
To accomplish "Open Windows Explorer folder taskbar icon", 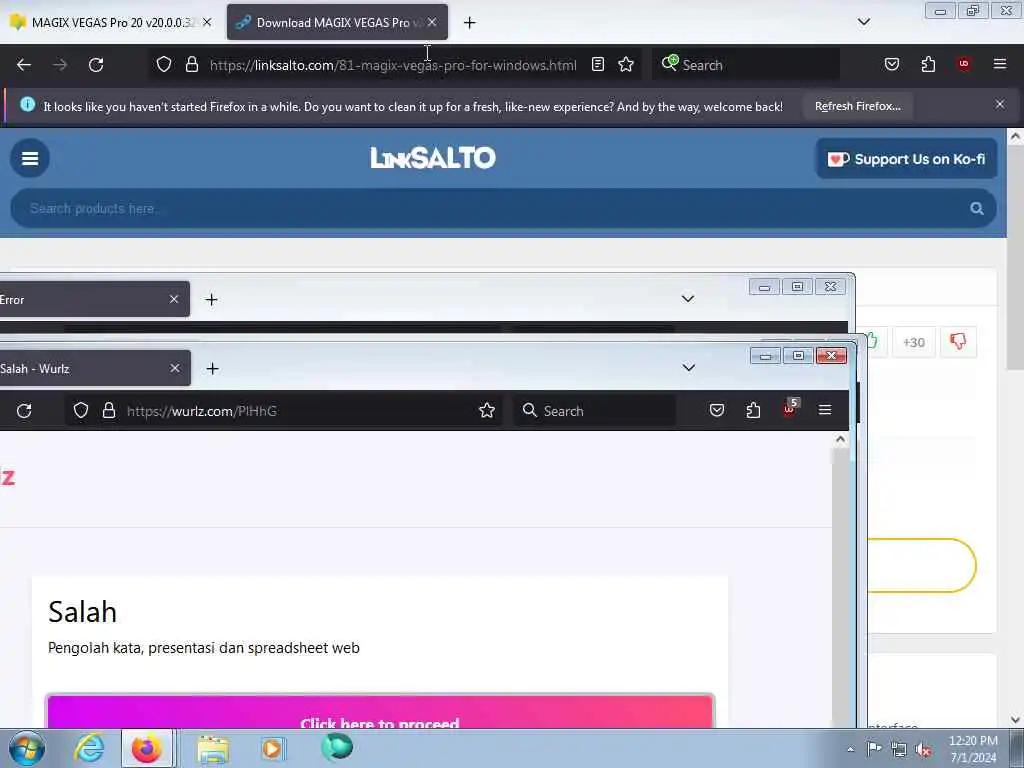I will [x=213, y=748].
